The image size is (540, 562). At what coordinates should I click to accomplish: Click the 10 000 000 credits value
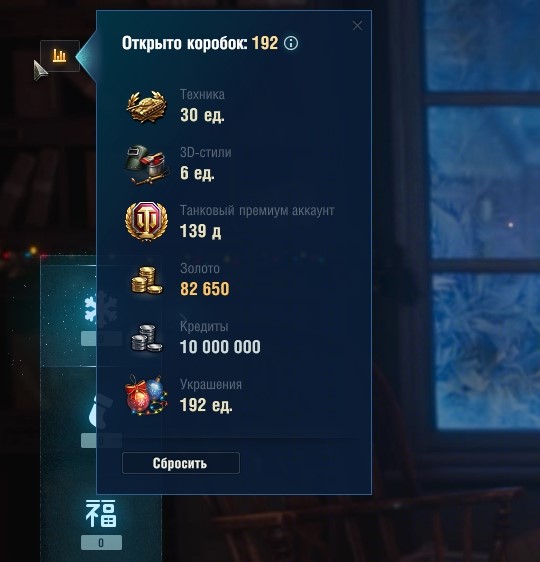tap(220, 347)
